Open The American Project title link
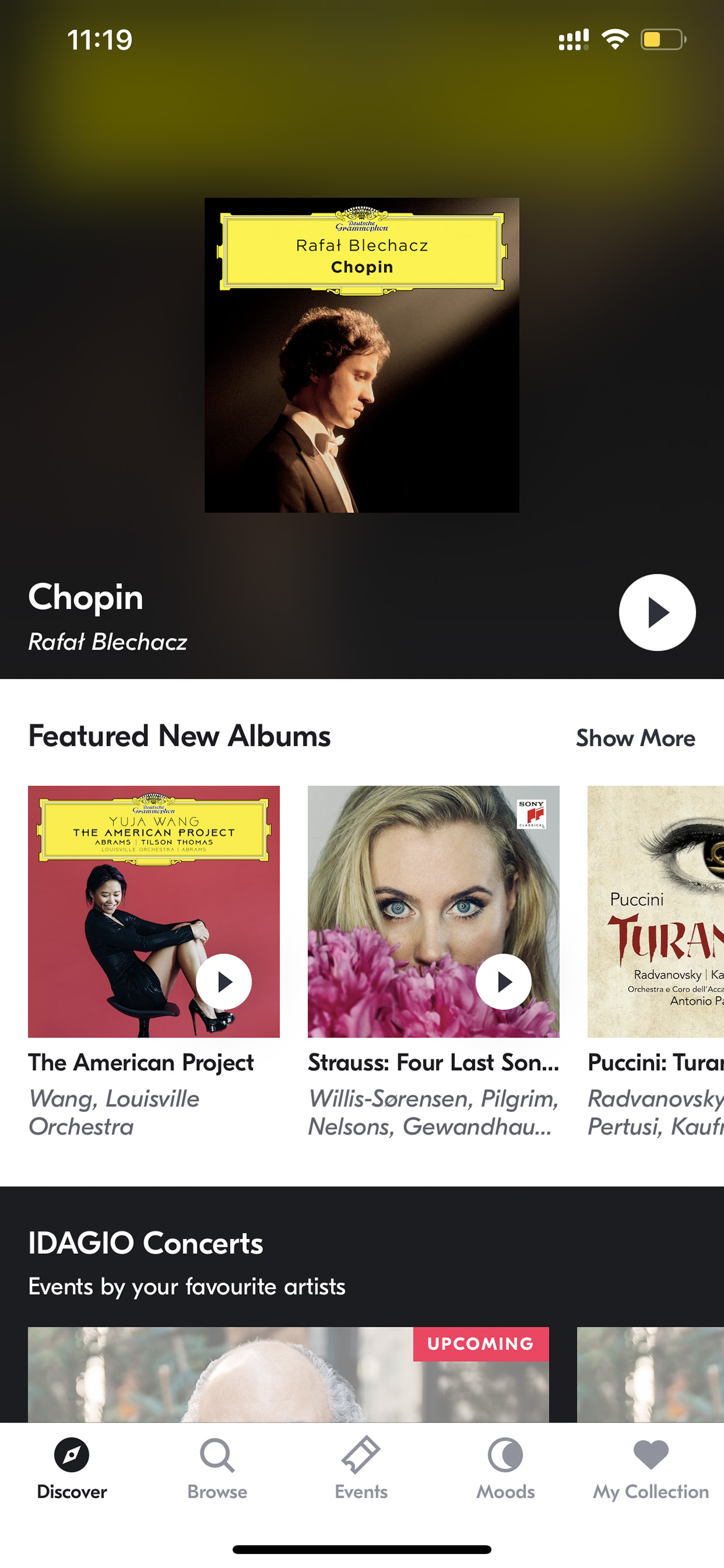 pos(141,1063)
